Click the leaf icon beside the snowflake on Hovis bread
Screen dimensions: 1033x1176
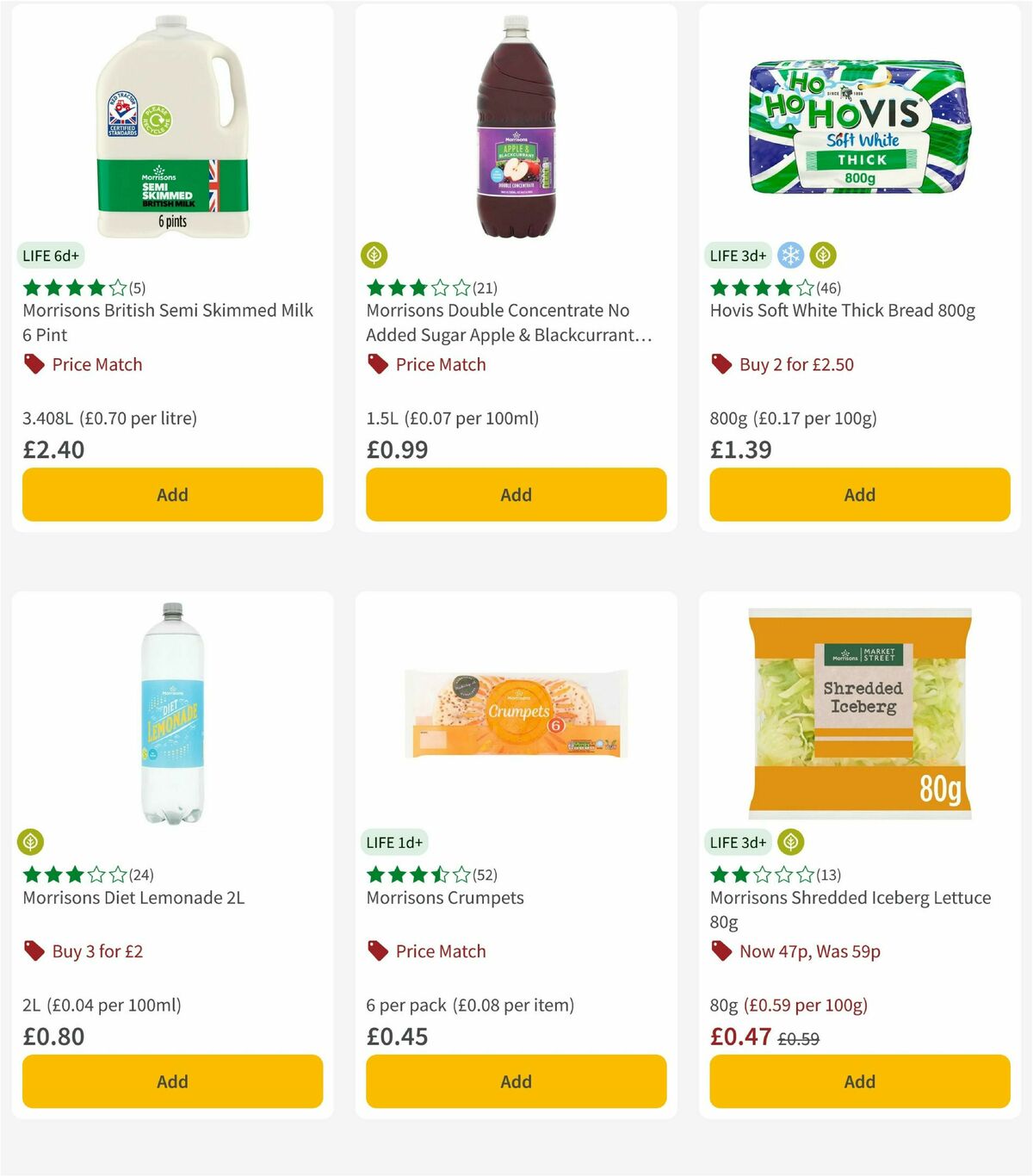(x=824, y=255)
